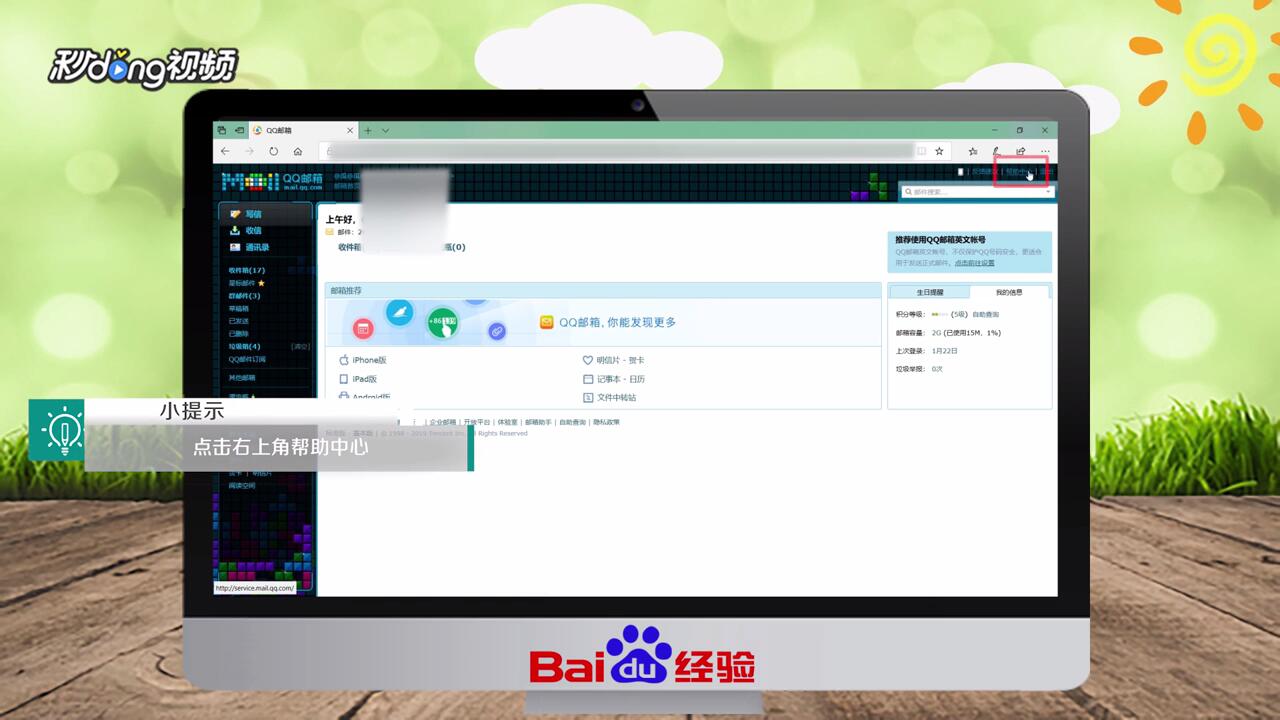Switch to the 生日提醒 tab
This screenshot has width=1280, height=720.
point(930,292)
